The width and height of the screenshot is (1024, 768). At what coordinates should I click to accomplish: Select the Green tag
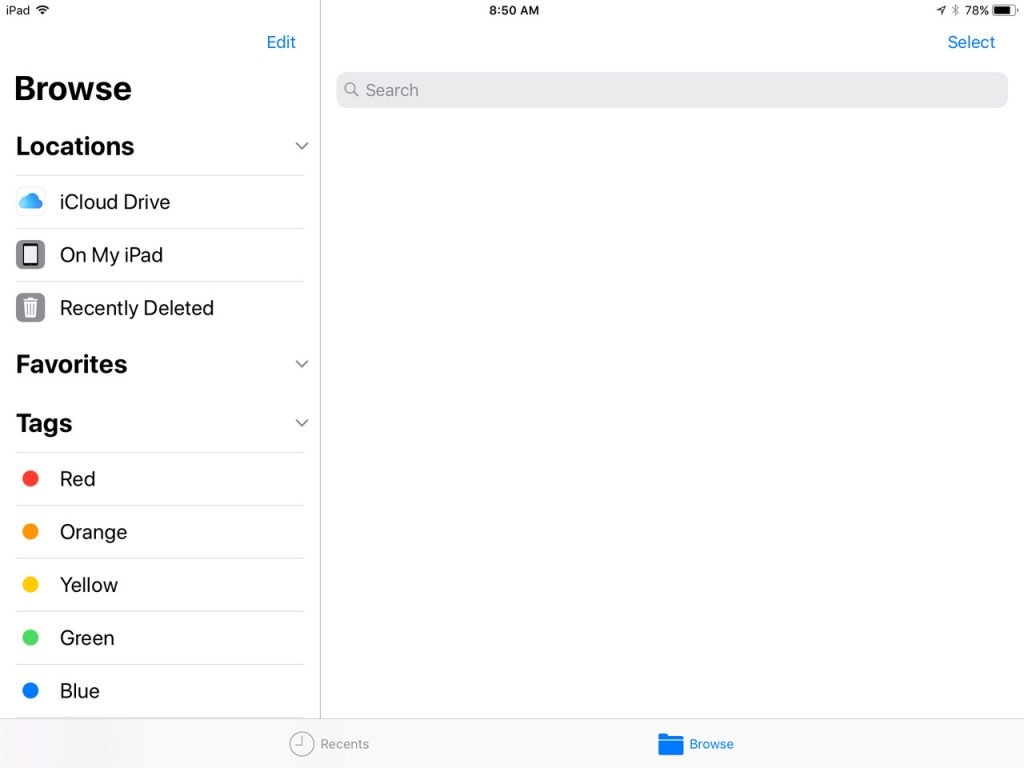pos(87,637)
